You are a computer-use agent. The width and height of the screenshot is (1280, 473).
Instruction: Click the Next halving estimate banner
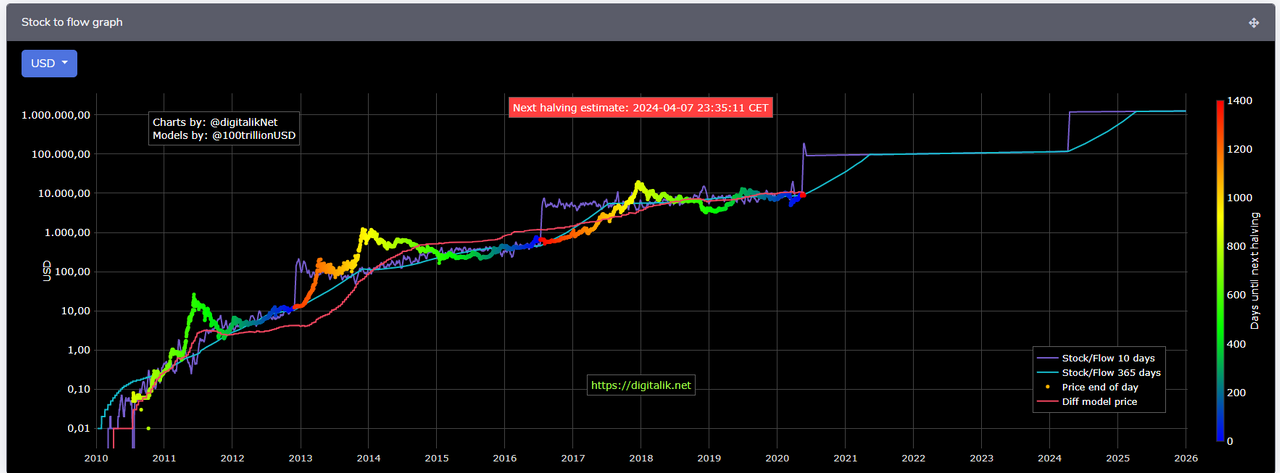click(641, 107)
